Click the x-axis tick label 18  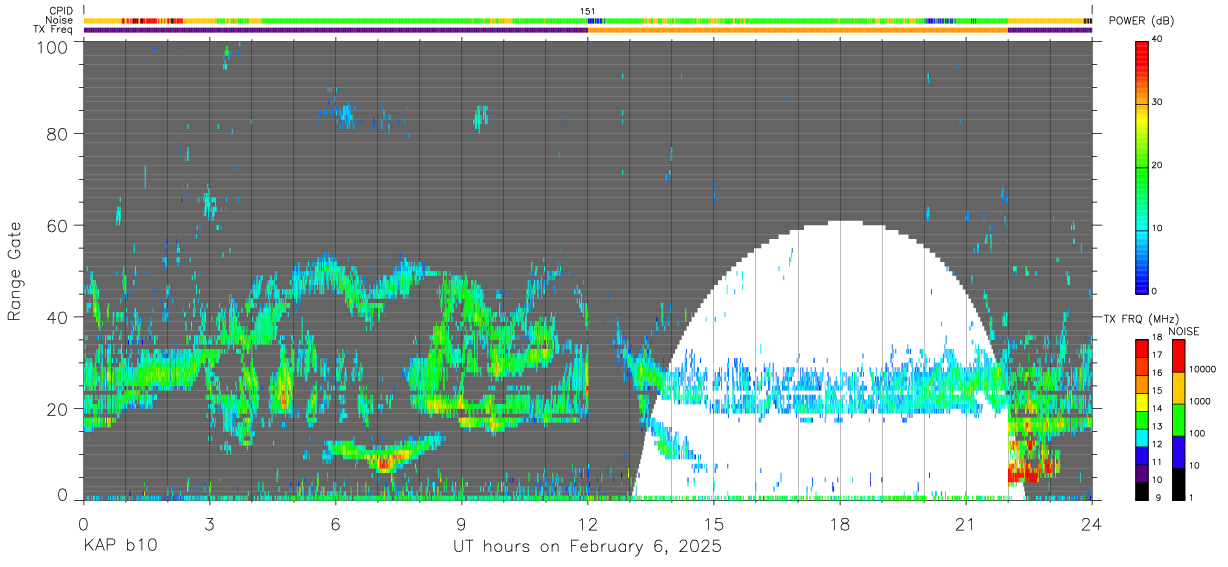click(840, 523)
